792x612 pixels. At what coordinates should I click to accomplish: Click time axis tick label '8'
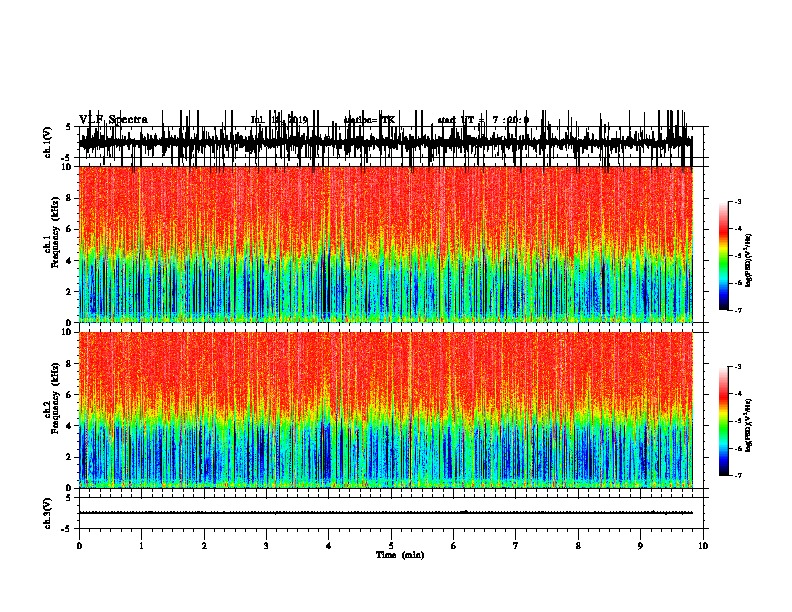pos(578,546)
